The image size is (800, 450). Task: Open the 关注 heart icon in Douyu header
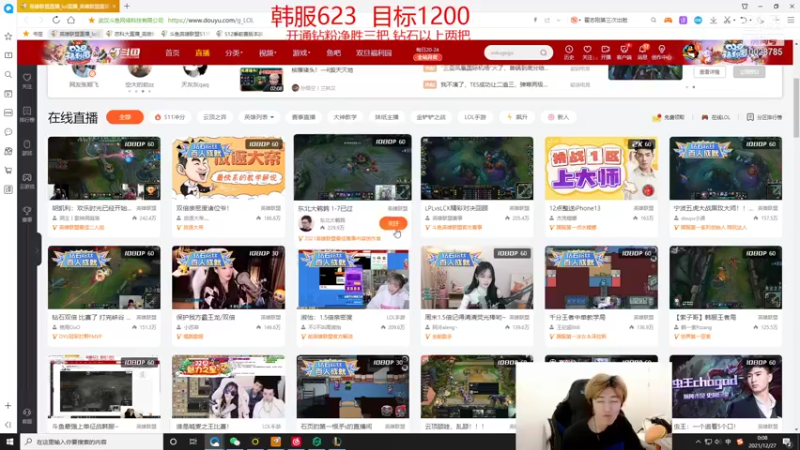click(587, 52)
